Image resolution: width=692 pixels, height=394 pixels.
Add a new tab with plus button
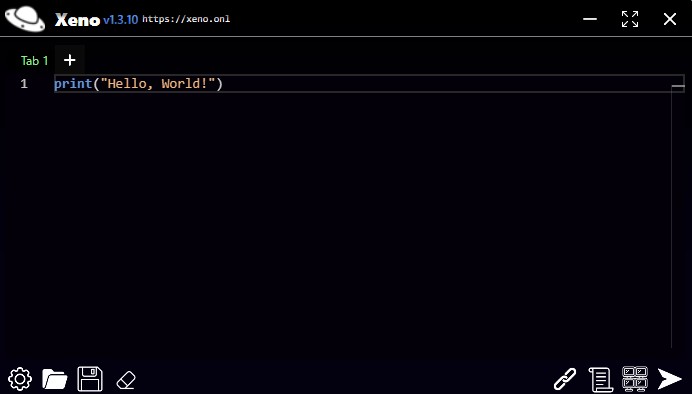click(x=70, y=60)
